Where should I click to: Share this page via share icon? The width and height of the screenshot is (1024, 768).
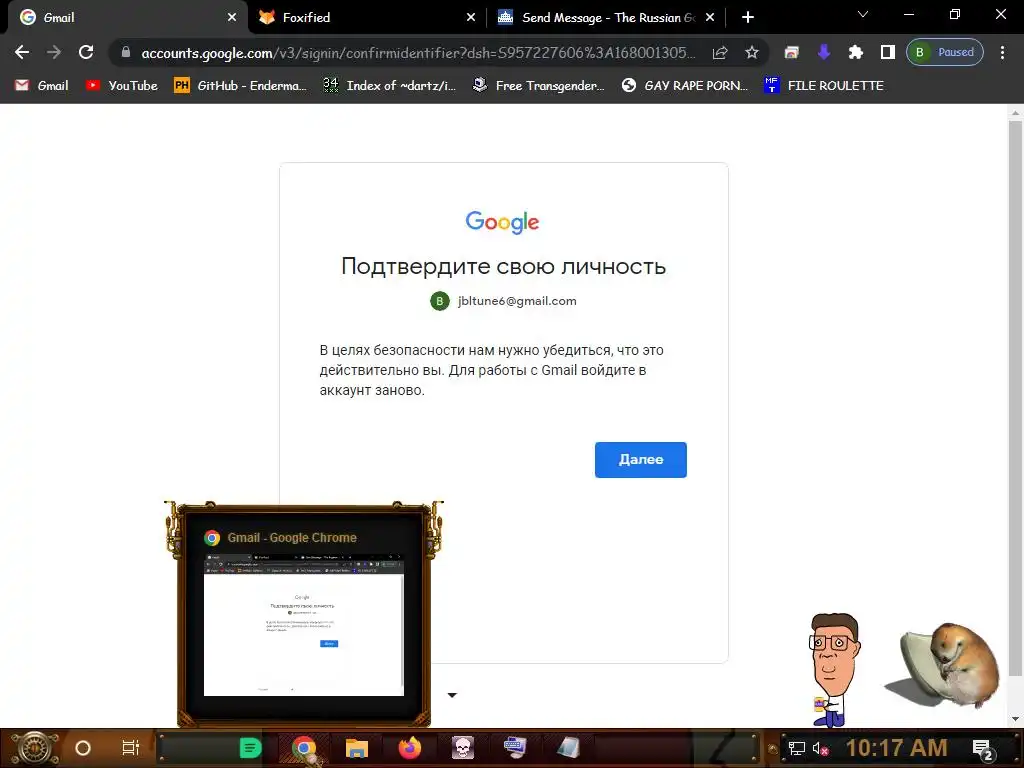[x=720, y=52]
